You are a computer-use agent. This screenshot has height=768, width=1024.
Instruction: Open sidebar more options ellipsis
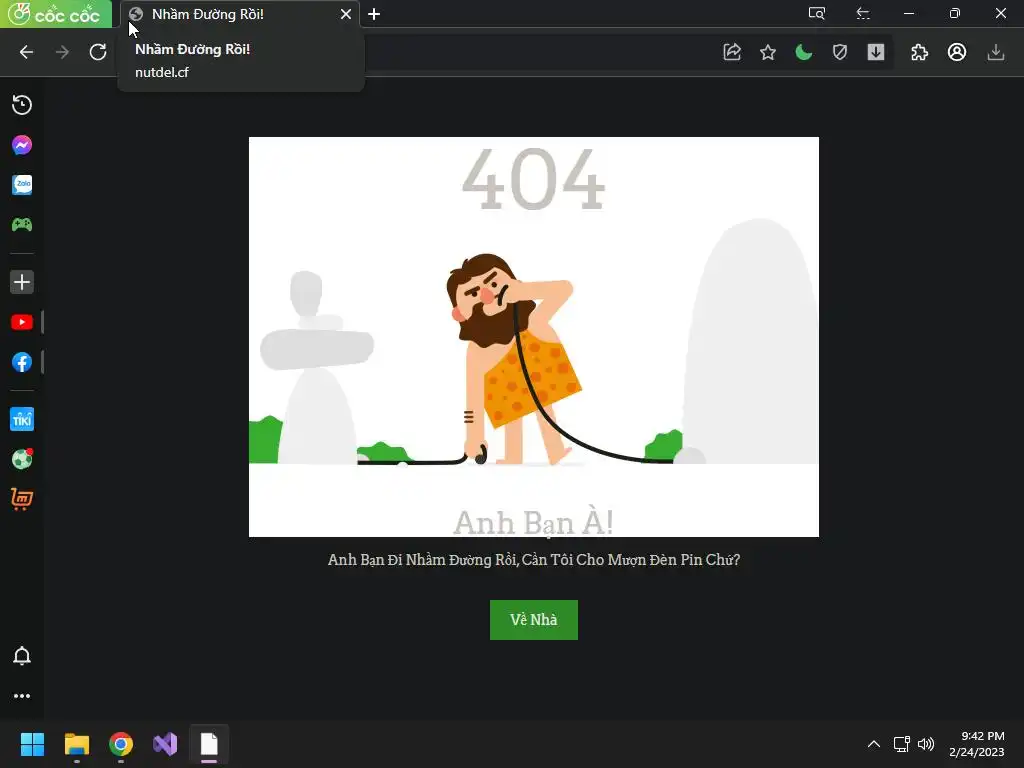point(22,696)
